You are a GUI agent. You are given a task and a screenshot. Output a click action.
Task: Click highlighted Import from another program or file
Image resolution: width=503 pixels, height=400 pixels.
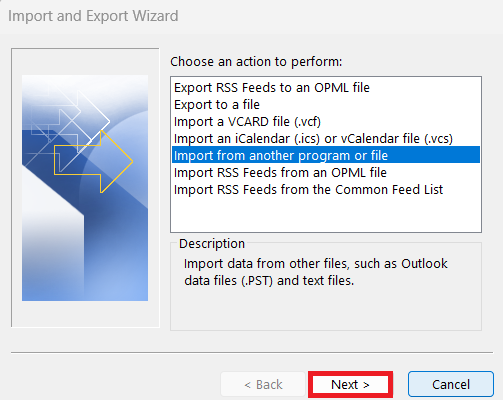pos(326,155)
